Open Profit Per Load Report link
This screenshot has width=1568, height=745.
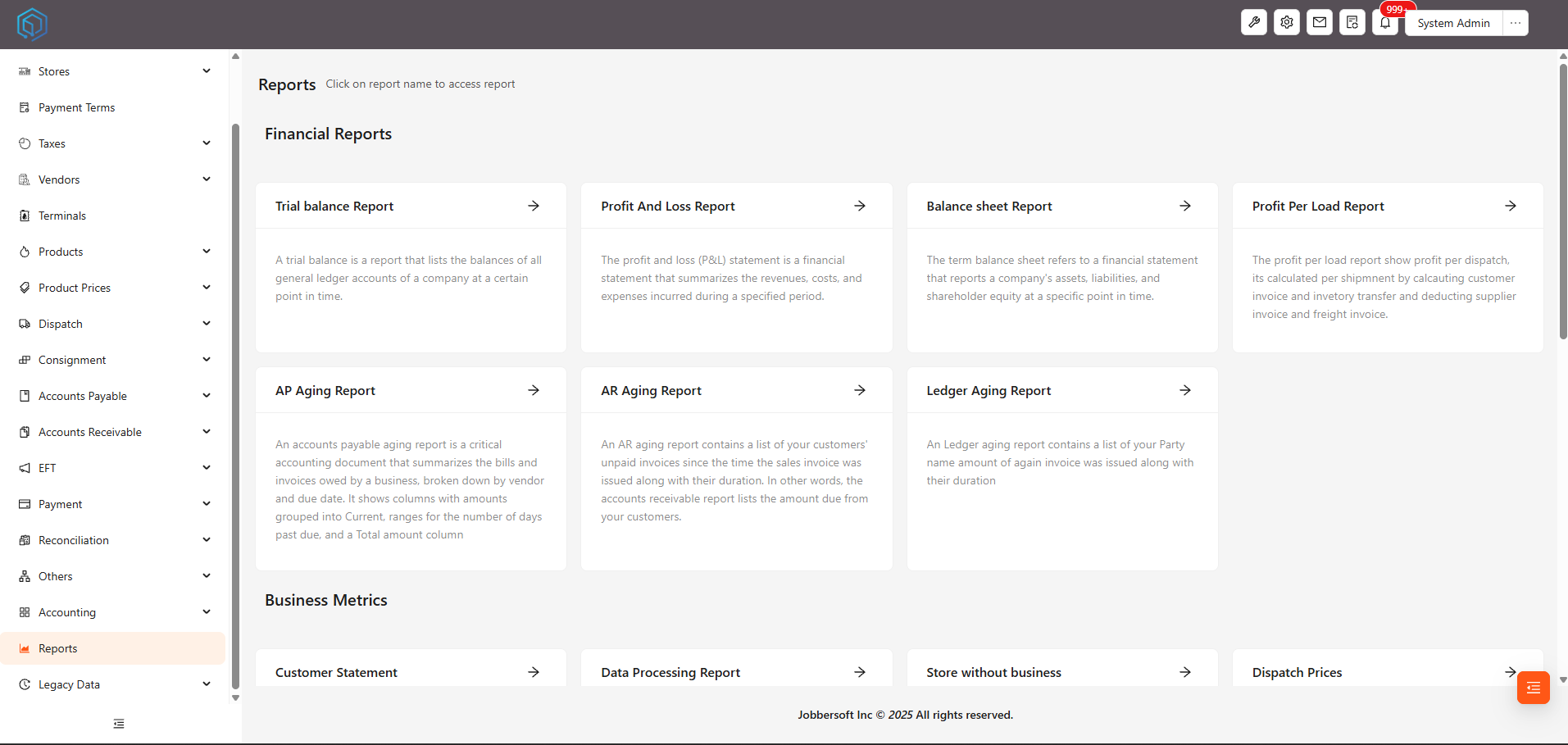[x=1318, y=207]
